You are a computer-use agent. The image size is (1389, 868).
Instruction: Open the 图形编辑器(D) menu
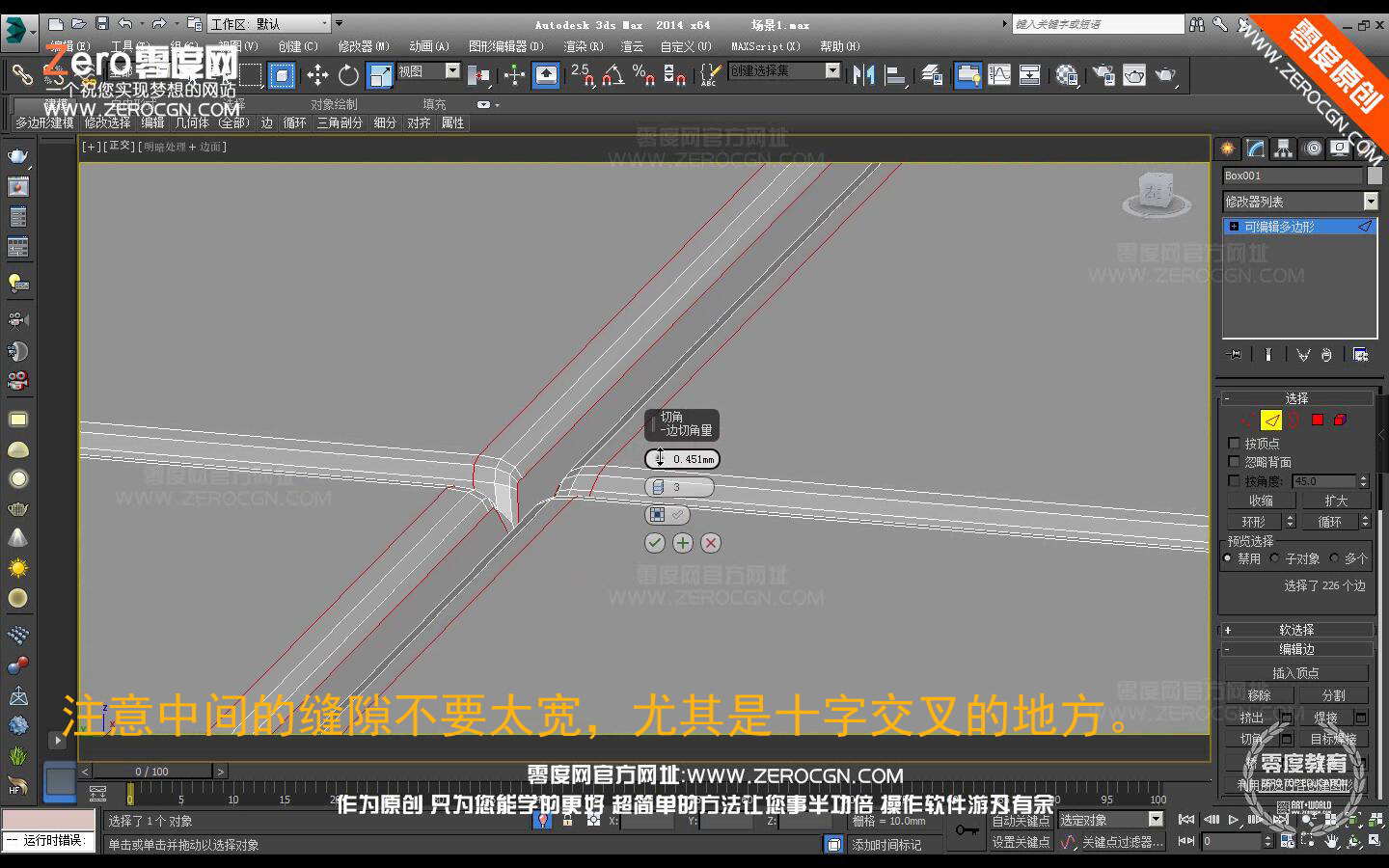(505, 46)
